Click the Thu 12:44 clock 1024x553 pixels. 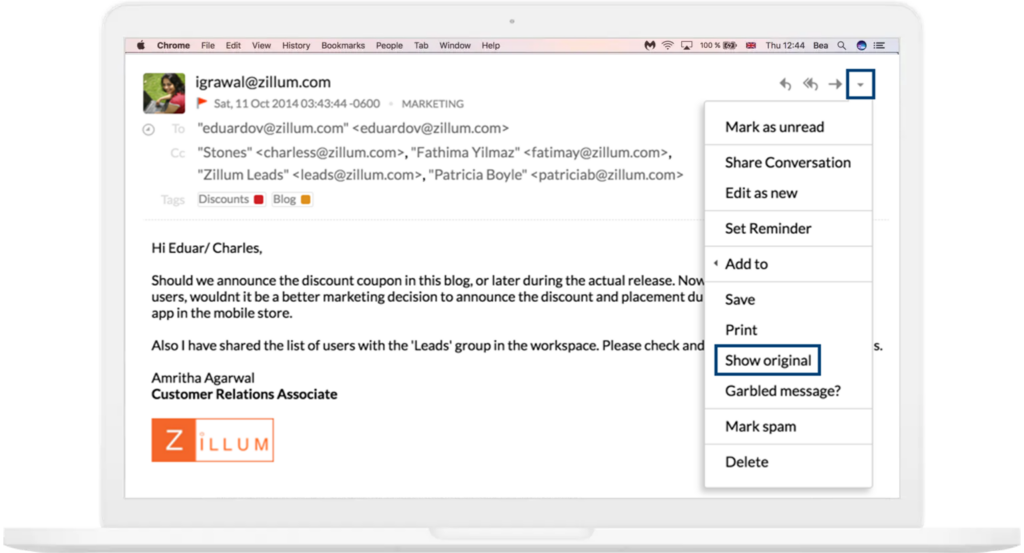(785, 45)
